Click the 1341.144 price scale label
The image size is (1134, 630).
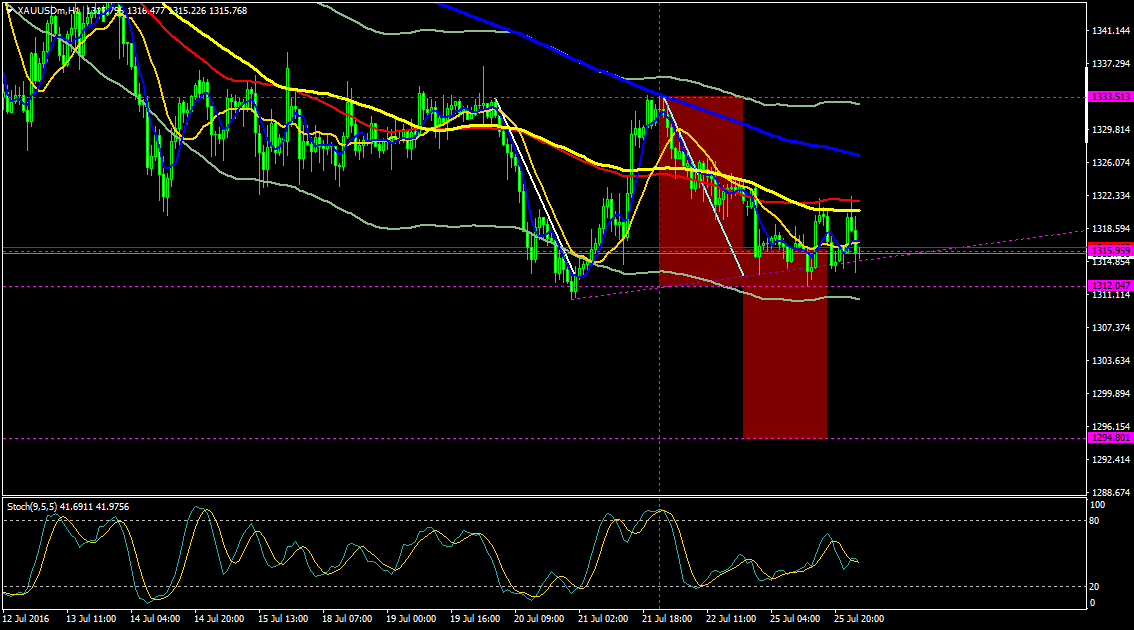1110,31
